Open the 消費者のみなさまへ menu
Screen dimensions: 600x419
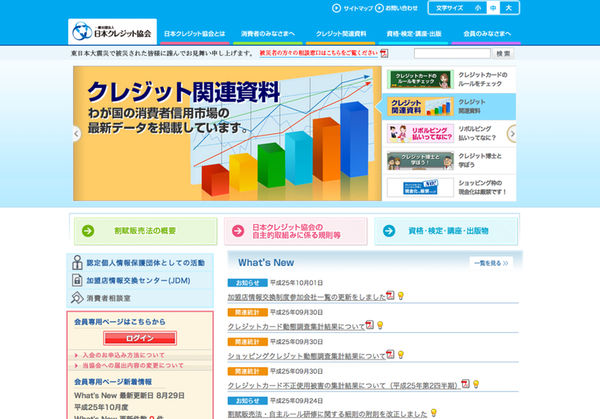point(268,34)
